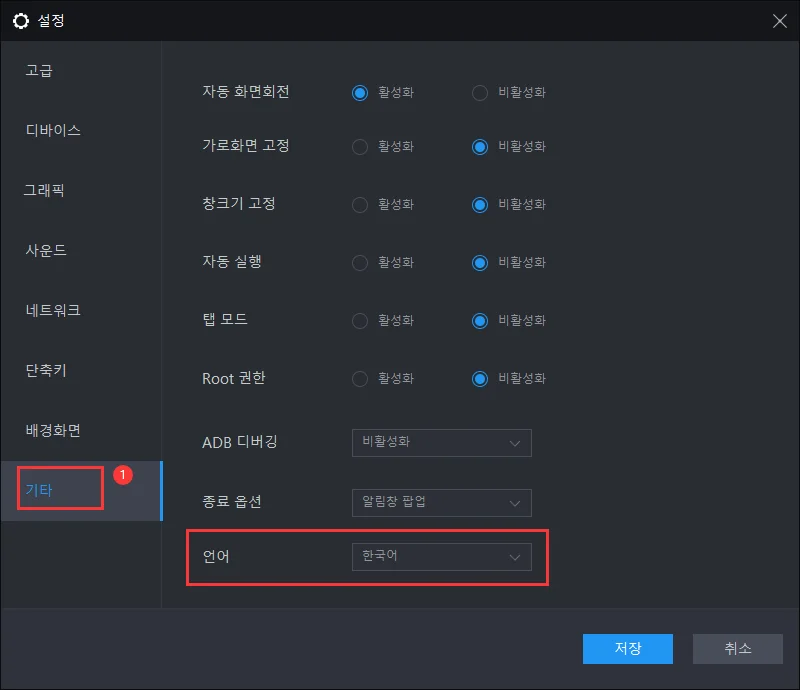
Task: Go to the 네트워크 tab
Action: pos(53,310)
